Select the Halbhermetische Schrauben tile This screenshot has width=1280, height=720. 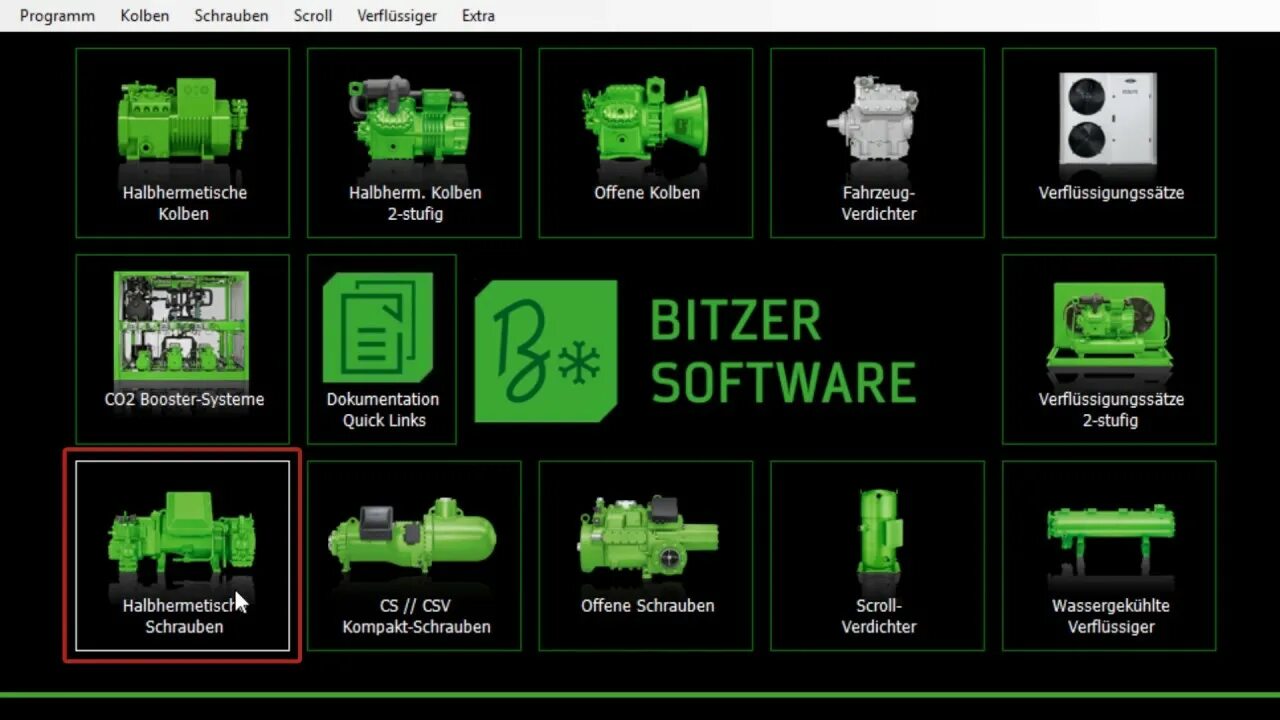(x=183, y=556)
